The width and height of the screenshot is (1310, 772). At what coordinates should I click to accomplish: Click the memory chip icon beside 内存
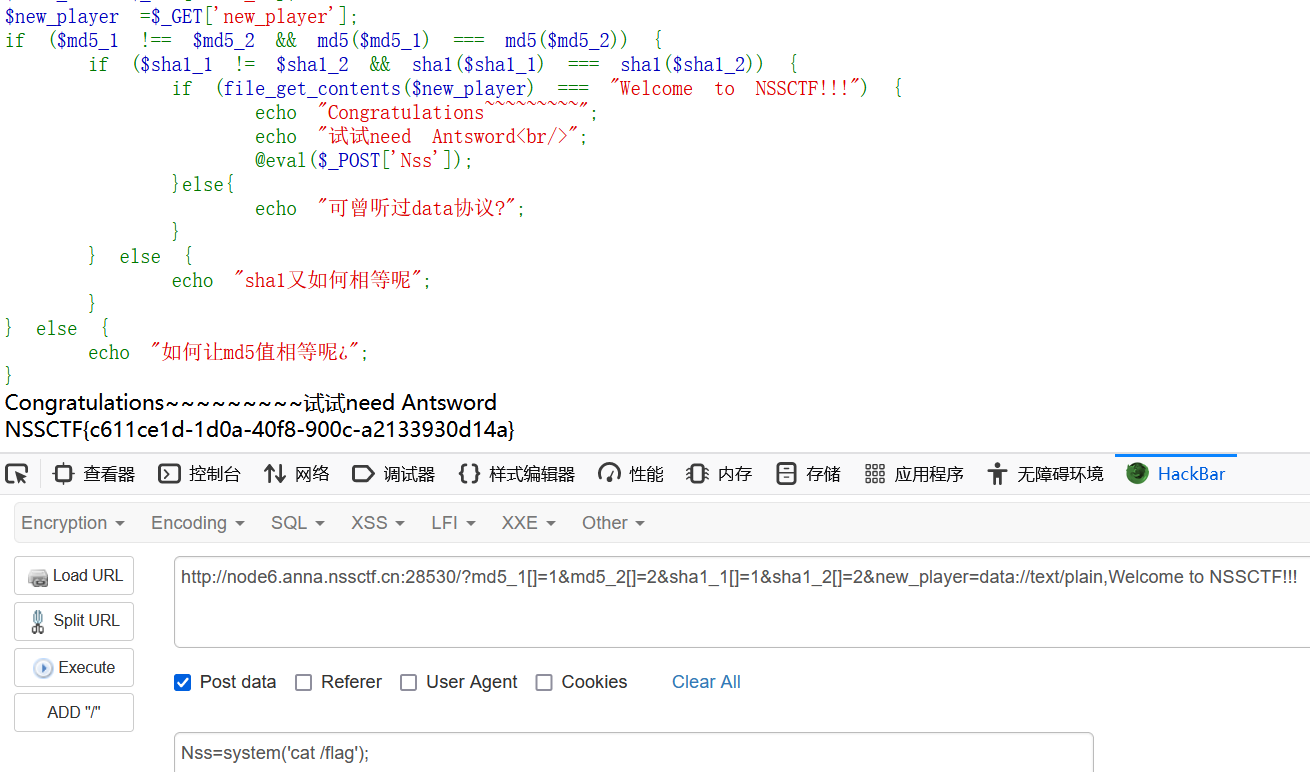point(698,474)
